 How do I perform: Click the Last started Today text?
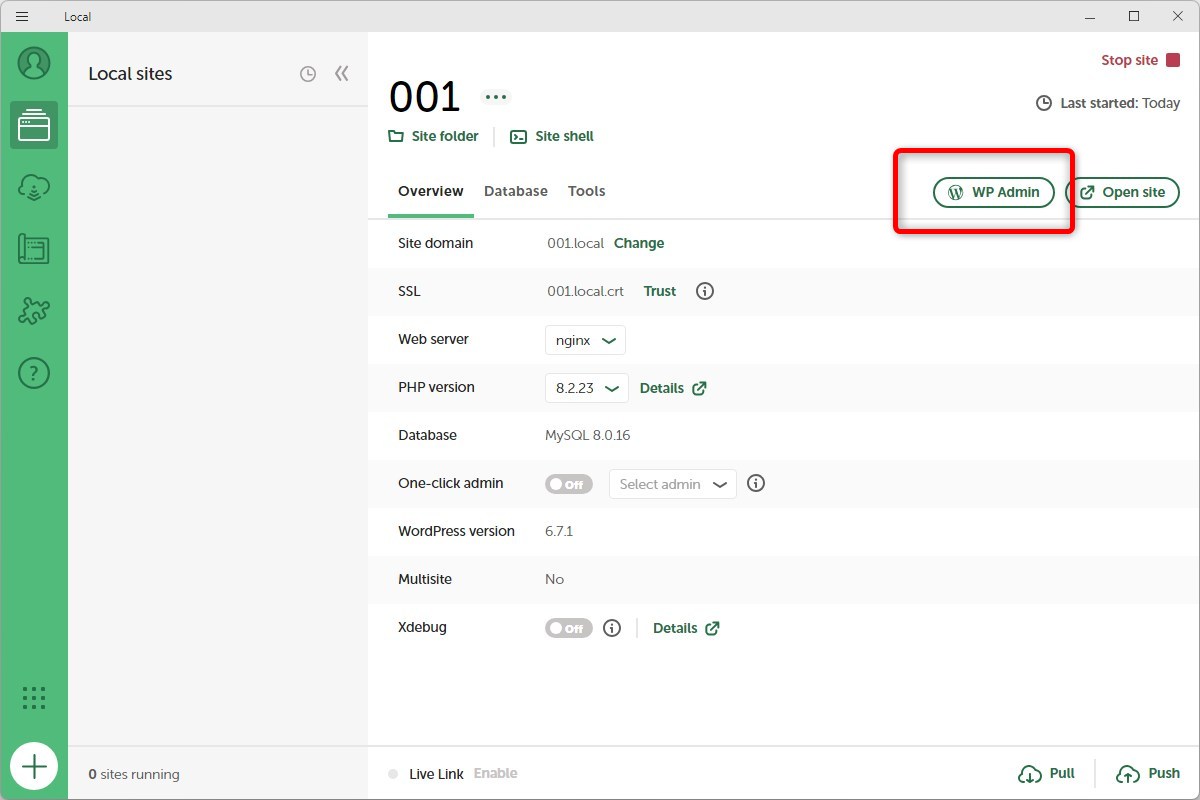[x=1108, y=103]
